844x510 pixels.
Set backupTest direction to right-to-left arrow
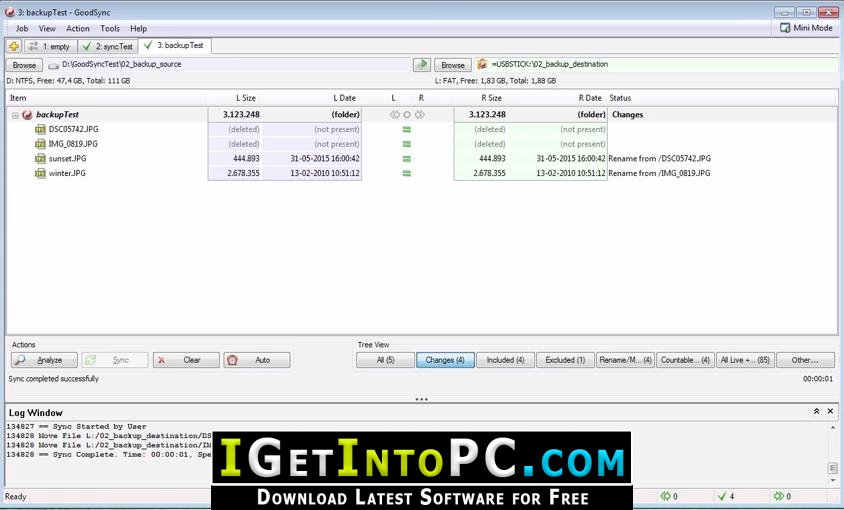click(x=395, y=115)
